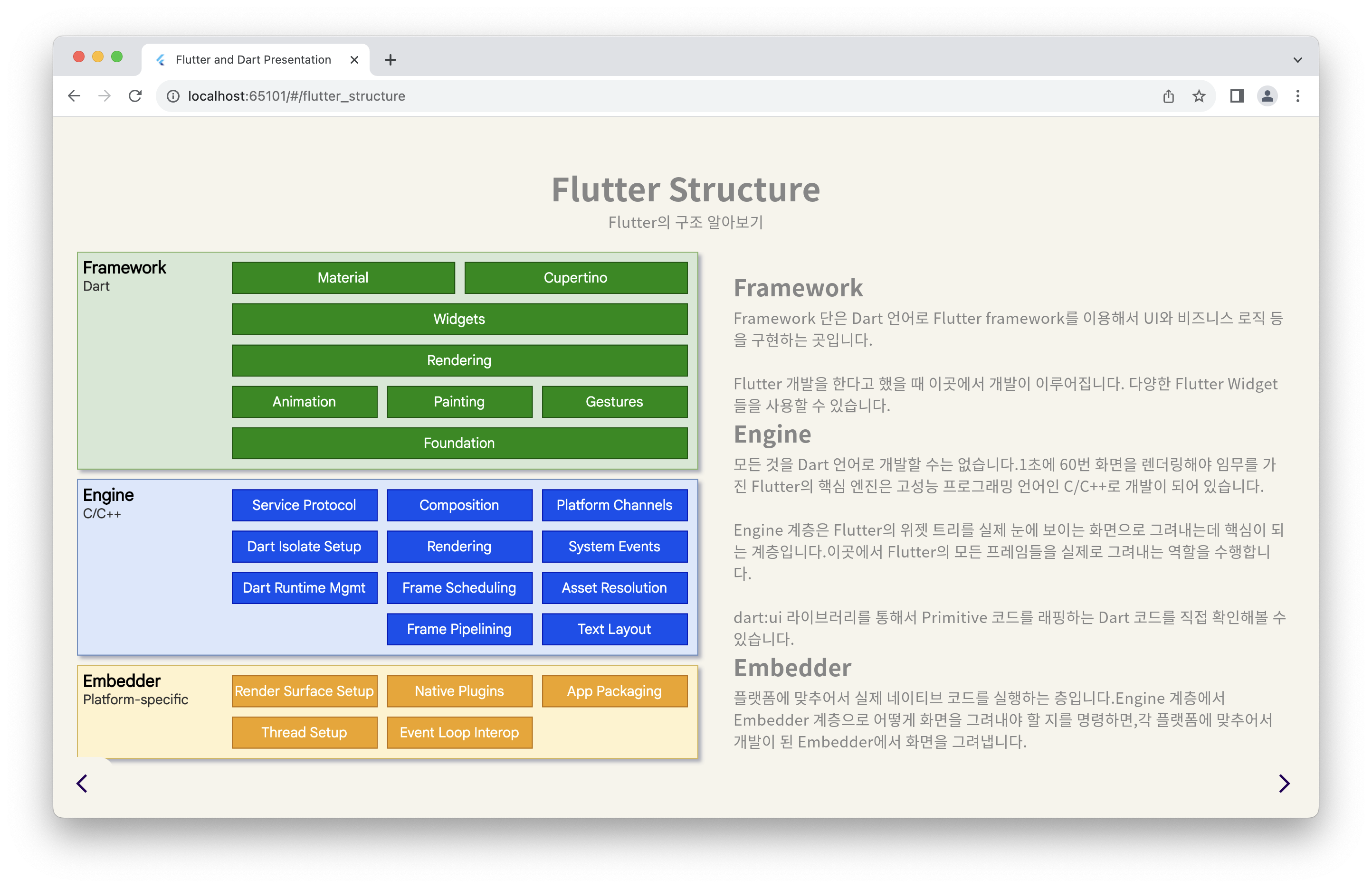
Task: Go back to the previous browser page
Action: click(x=74, y=95)
